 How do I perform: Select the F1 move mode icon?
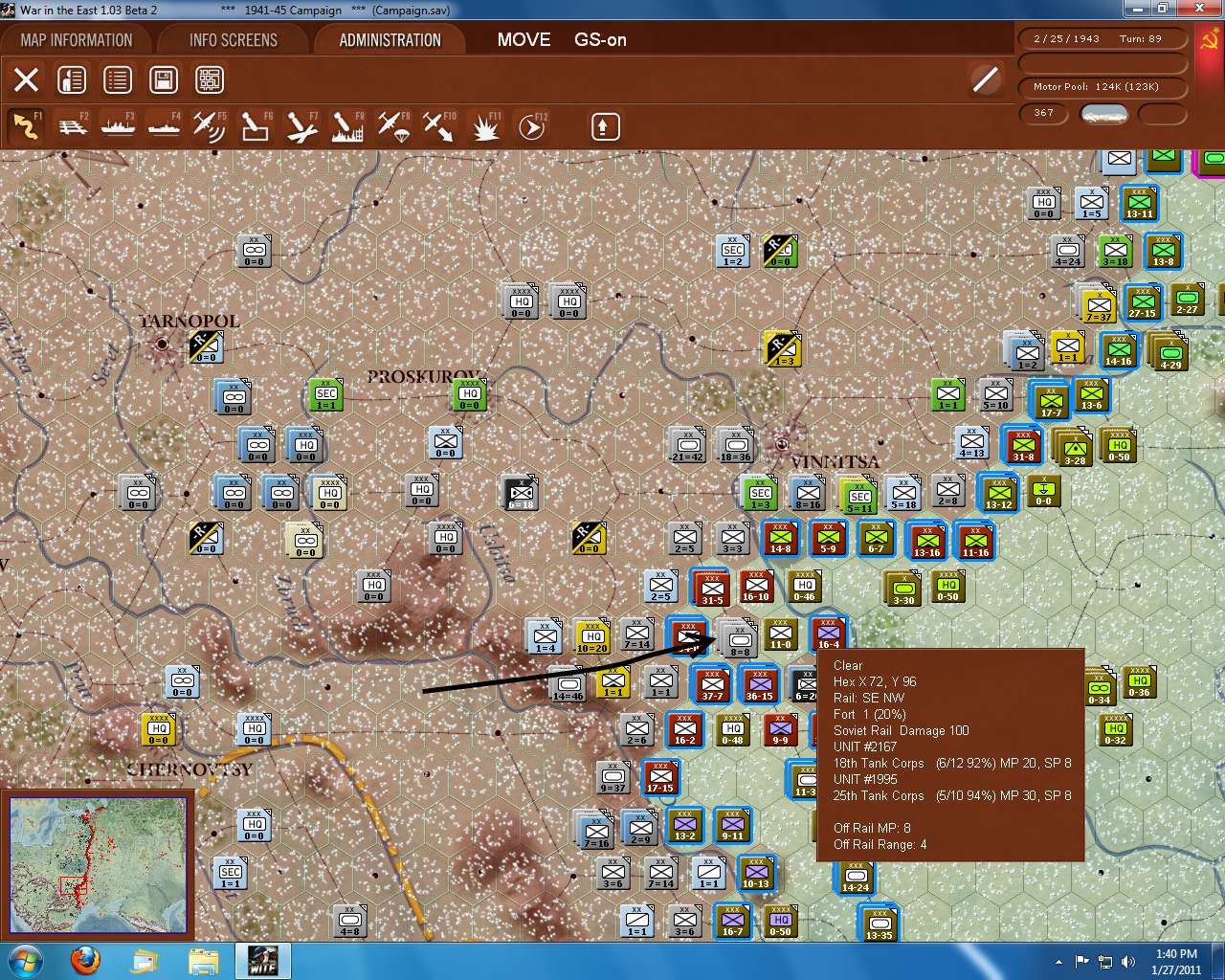coord(26,126)
